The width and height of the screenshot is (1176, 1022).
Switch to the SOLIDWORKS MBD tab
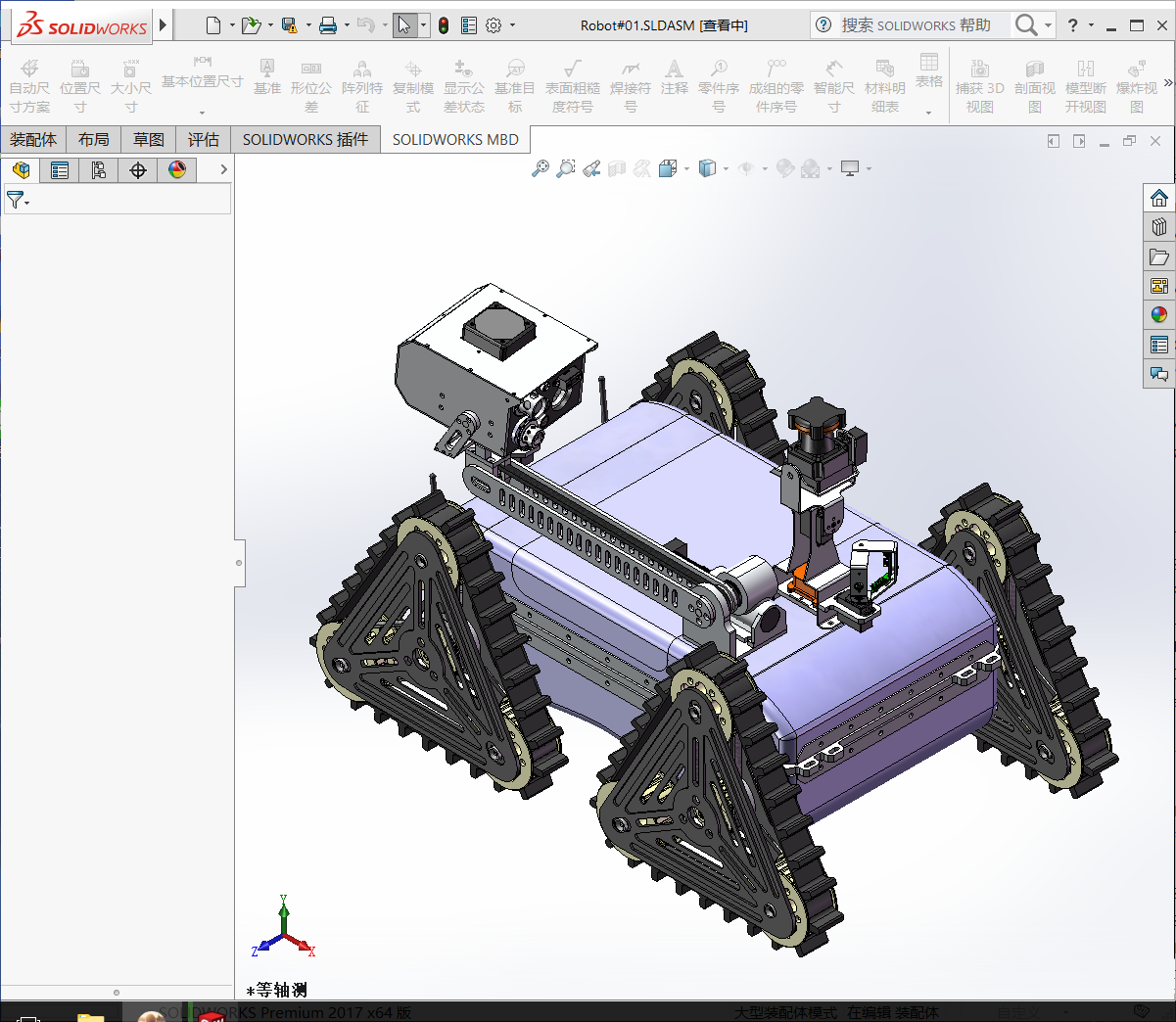pos(454,139)
